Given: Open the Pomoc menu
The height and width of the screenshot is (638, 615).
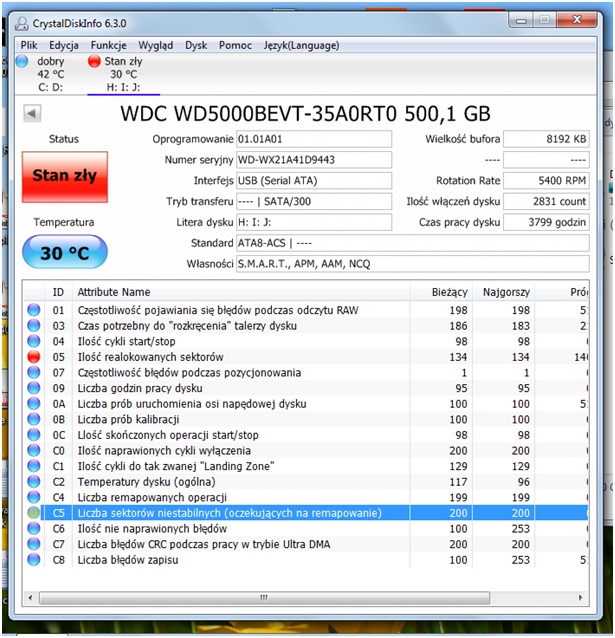Looking at the screenshot, I should [235, 45].
